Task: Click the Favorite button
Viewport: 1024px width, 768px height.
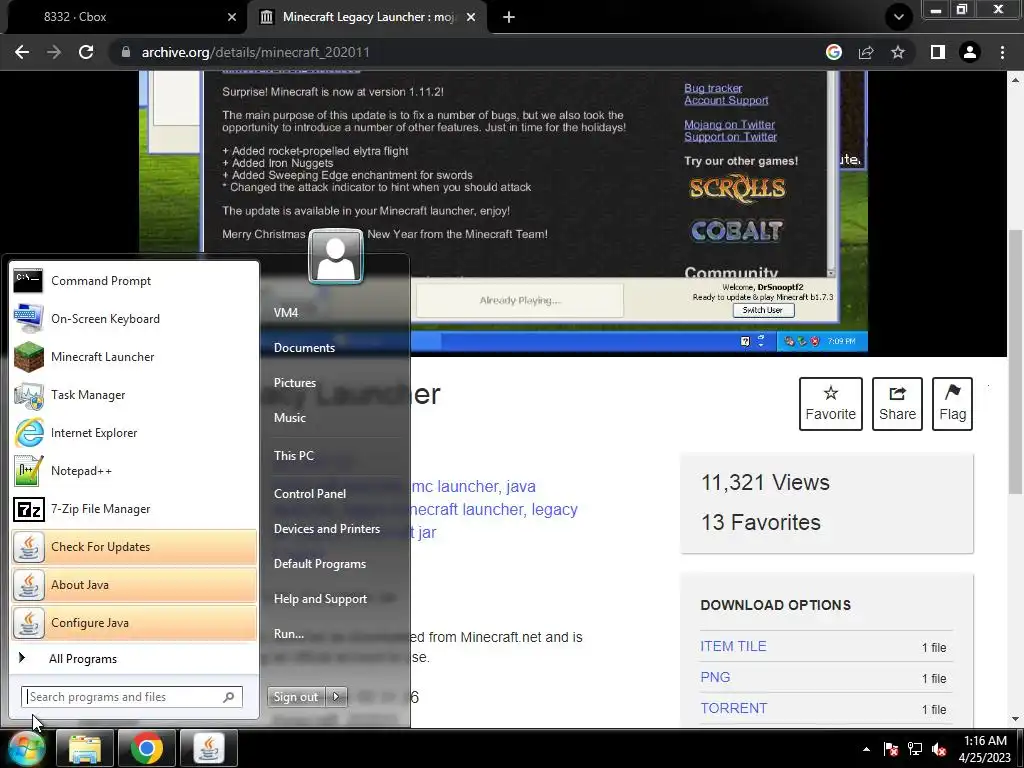Action: pos(831,404)
